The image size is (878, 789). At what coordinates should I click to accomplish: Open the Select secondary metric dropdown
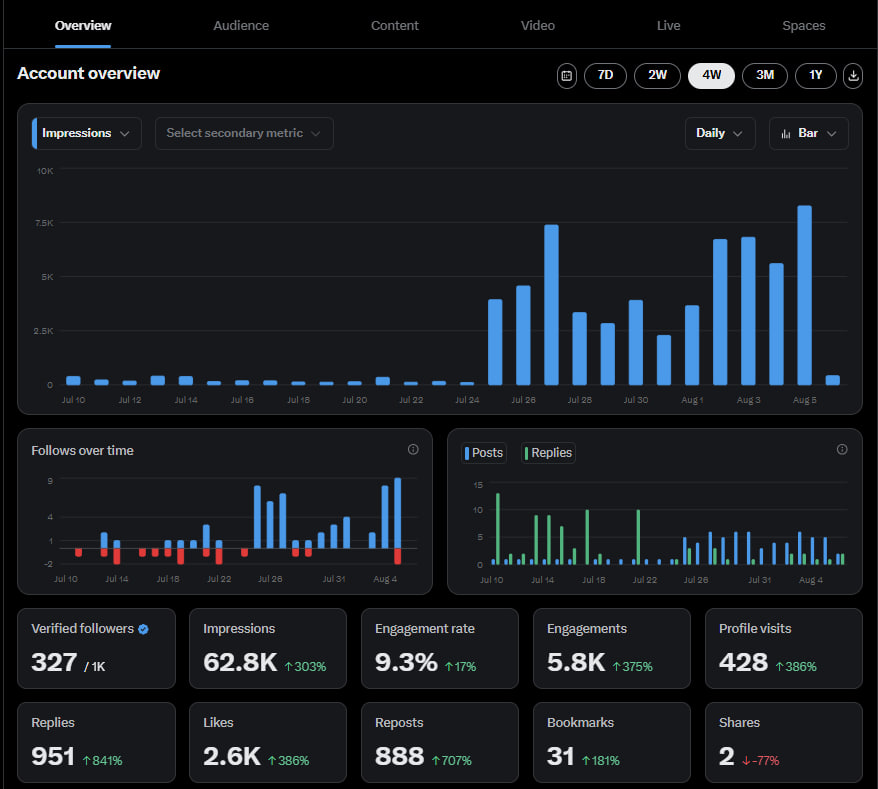(244, 133)
